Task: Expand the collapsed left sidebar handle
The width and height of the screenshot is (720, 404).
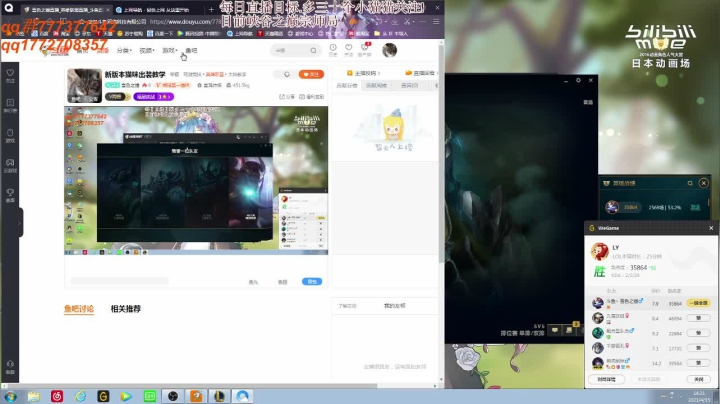Action: pyautogui.click(x=20, y=223)
